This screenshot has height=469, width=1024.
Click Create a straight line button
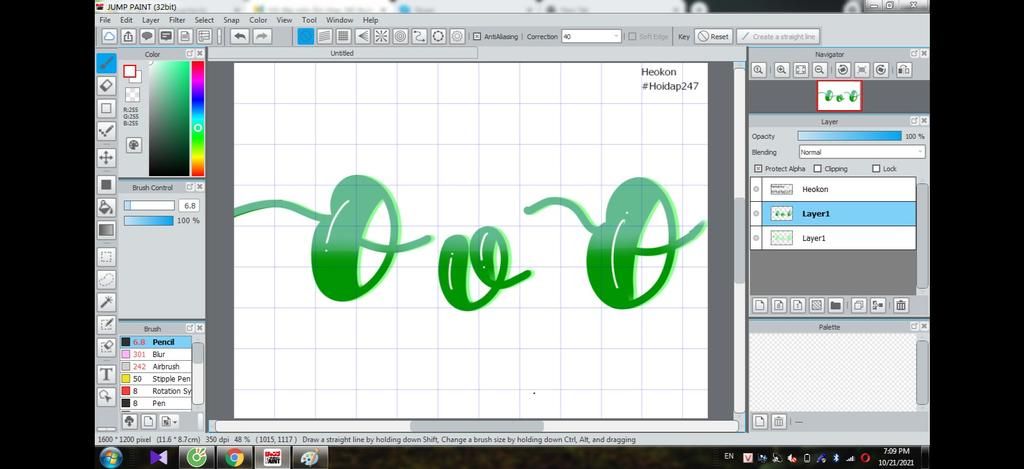pyautogui.click(x=778, y=37)
